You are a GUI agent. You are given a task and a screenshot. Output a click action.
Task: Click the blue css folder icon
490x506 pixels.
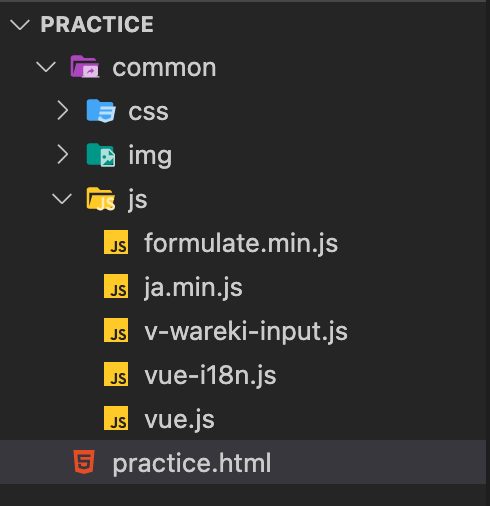[101, 111]
